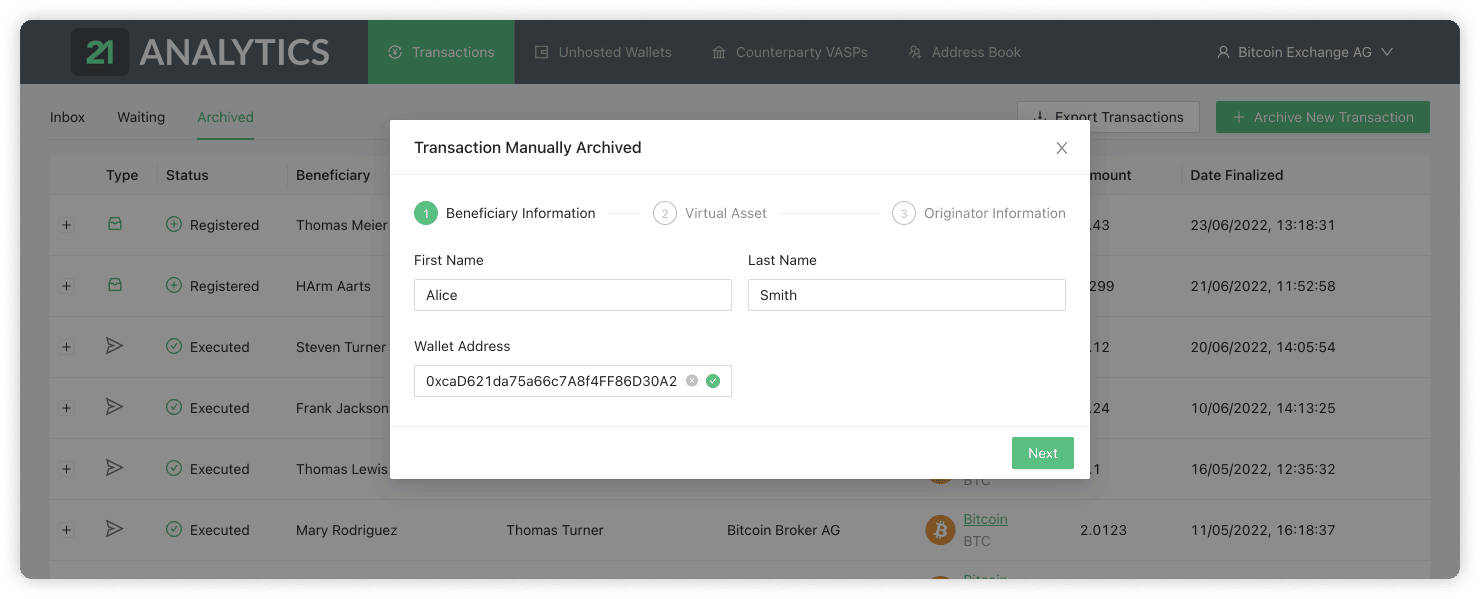This screenshot has height=599, width=1480.
Task: Click the Bitcoin coin icon in Mary Rodriguez row
Action: (940, 530)
